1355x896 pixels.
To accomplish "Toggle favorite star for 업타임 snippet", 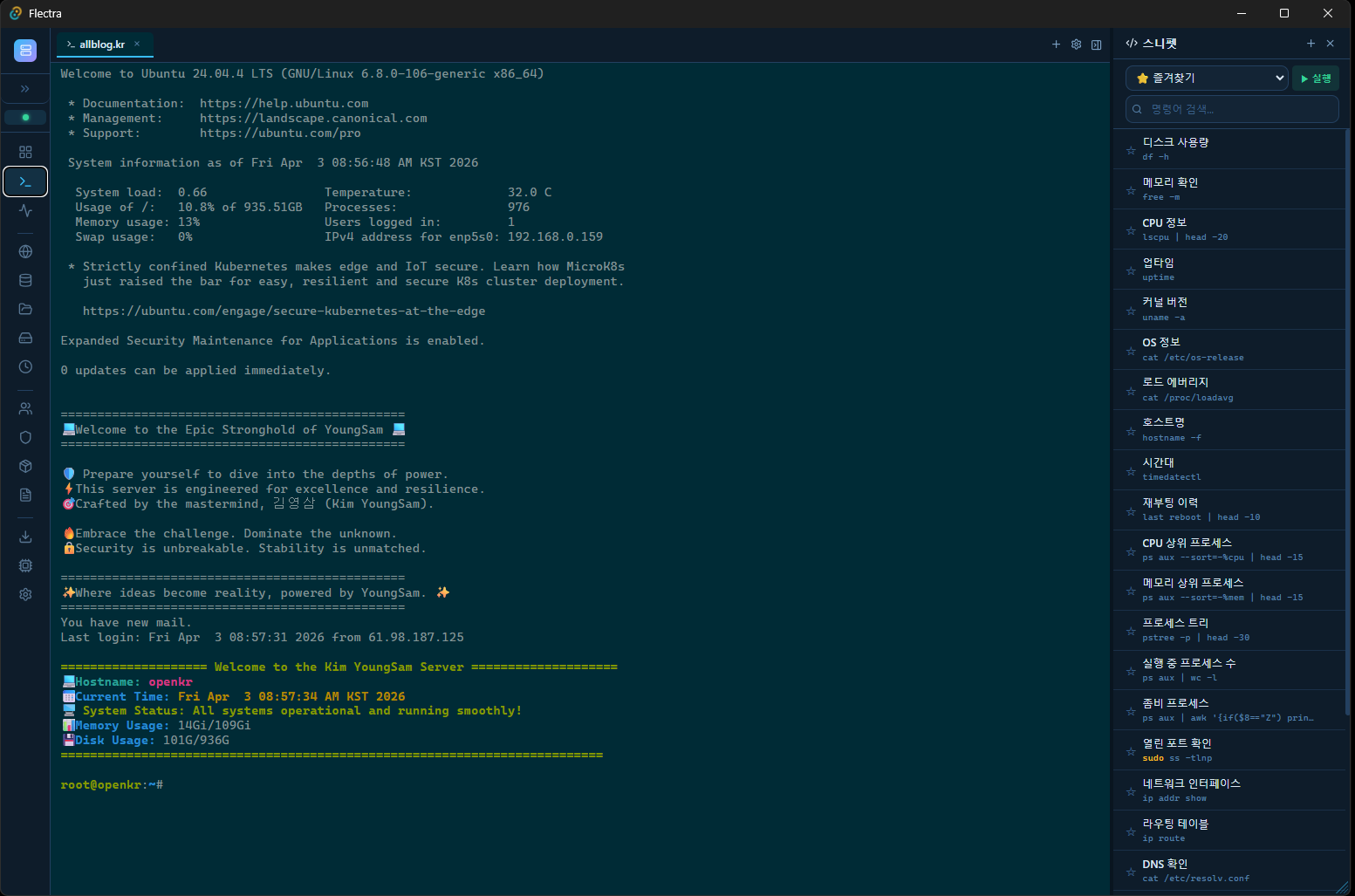I will 1131,270.
